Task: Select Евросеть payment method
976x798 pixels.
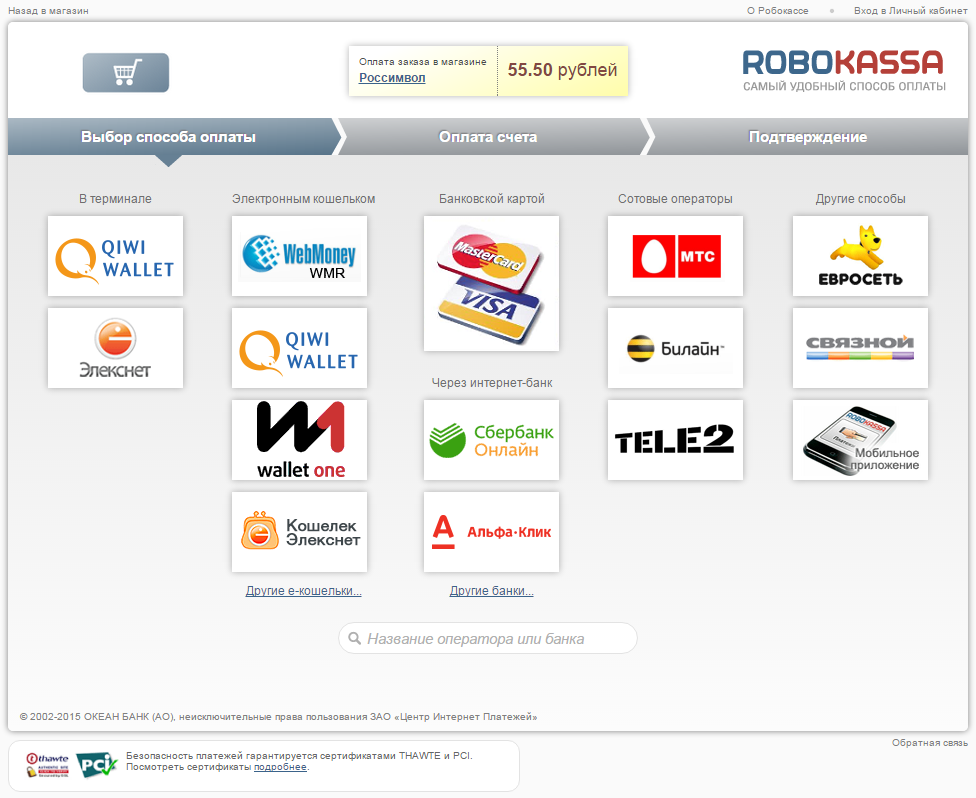Action: coord(860,256)
